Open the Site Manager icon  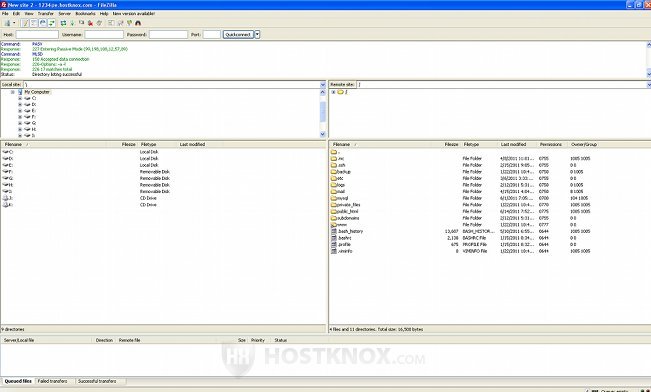(7, 23)
